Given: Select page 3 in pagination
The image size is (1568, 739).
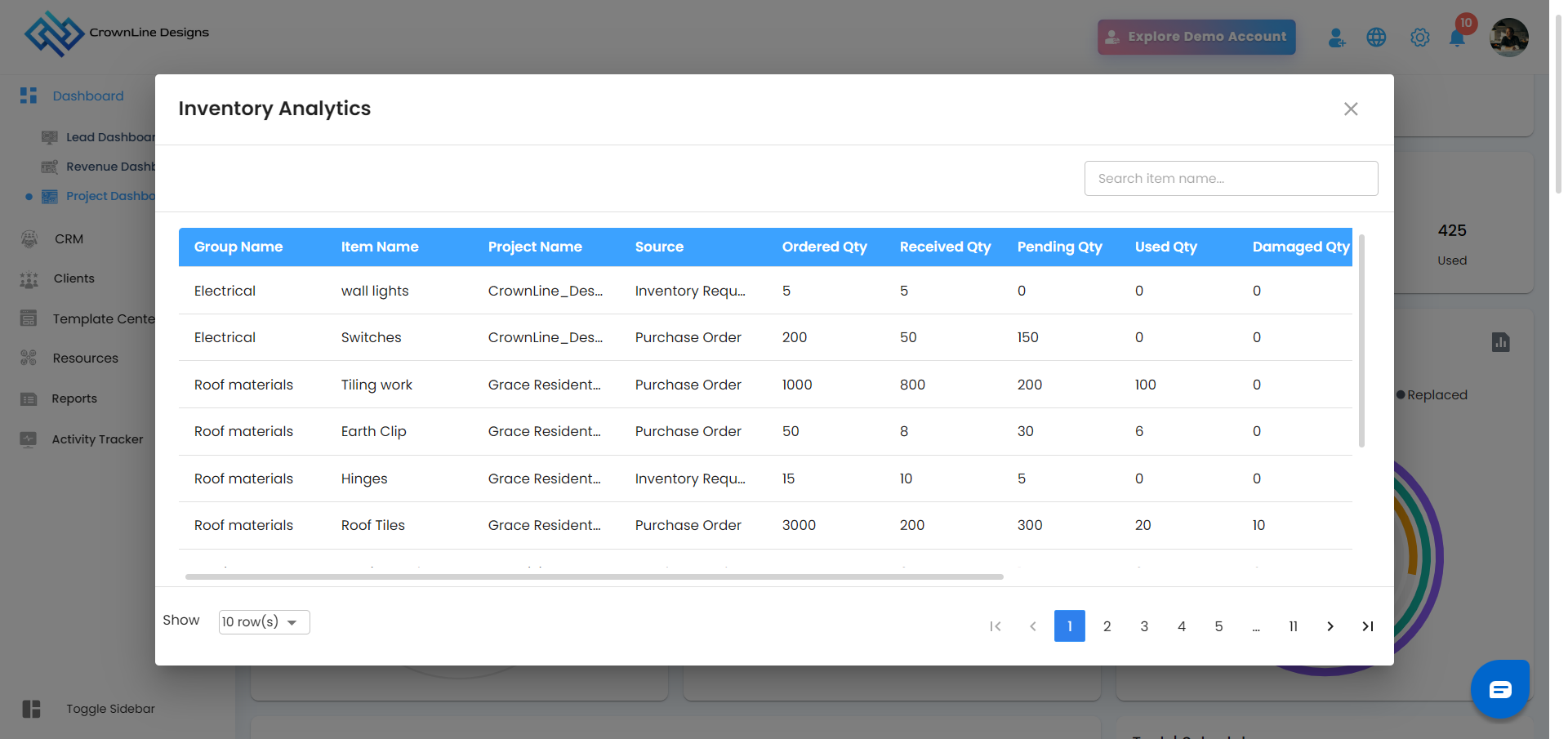Looking at the screenshot, I should pyautogui.click(x=1144, y=626).
